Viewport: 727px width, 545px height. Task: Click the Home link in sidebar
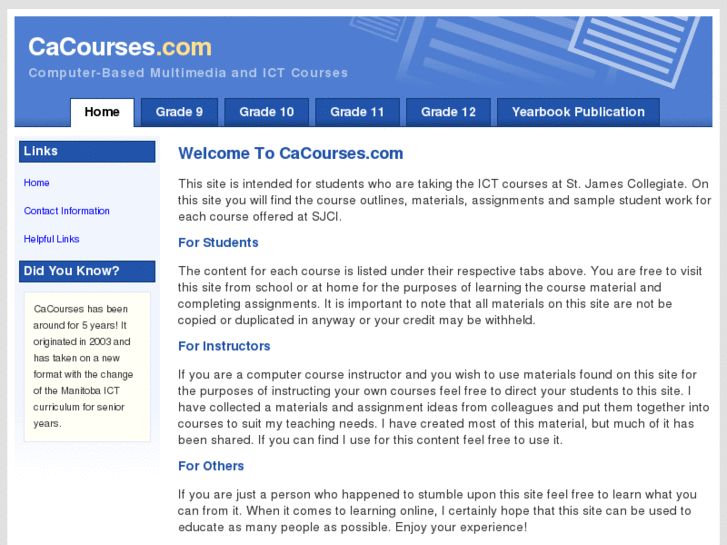tap(37, 183)
